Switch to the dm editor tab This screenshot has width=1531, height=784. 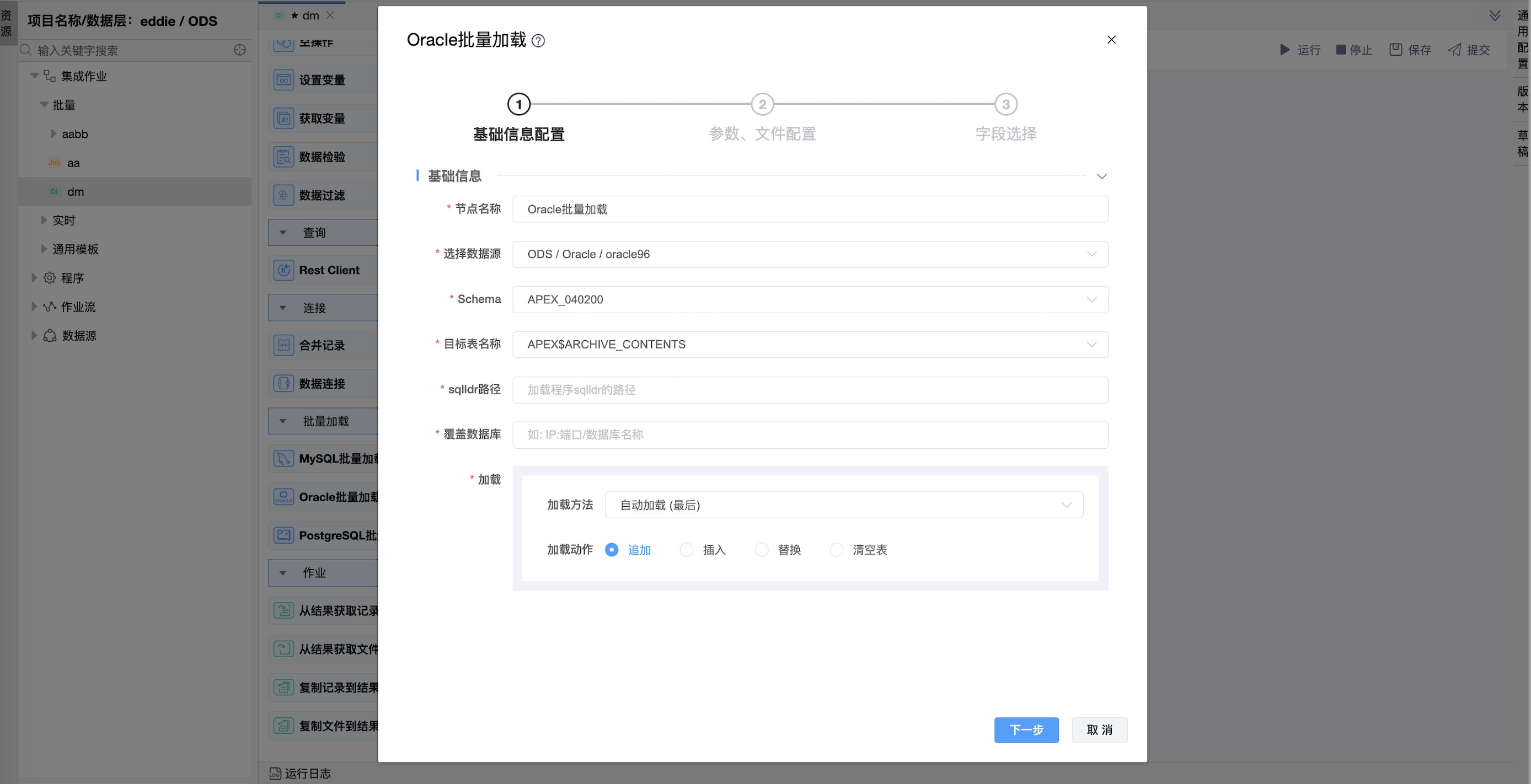(309, 15)
